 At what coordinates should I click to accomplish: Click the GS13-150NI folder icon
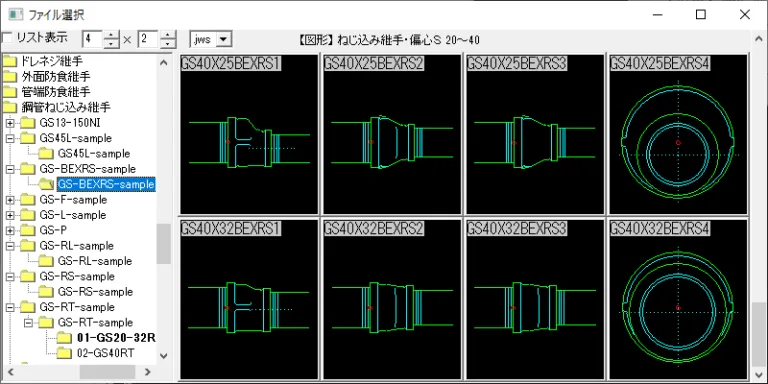pyautogui.click(x=28, y=122)
